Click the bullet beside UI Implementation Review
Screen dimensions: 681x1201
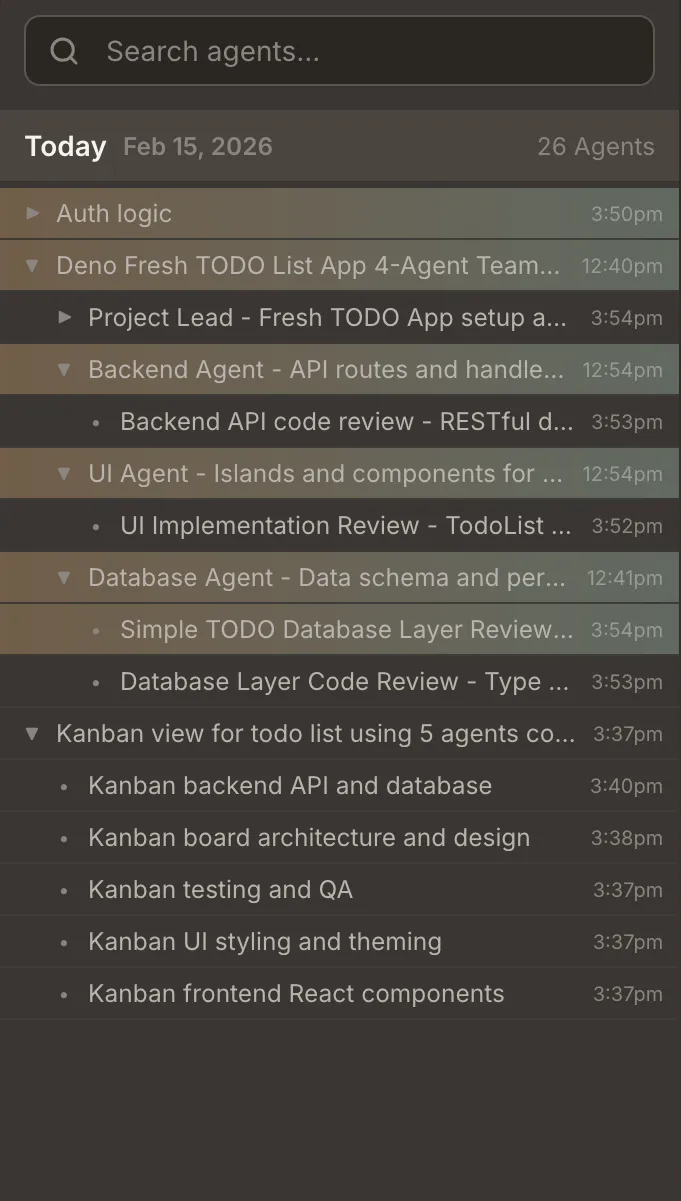coord(95,525)
